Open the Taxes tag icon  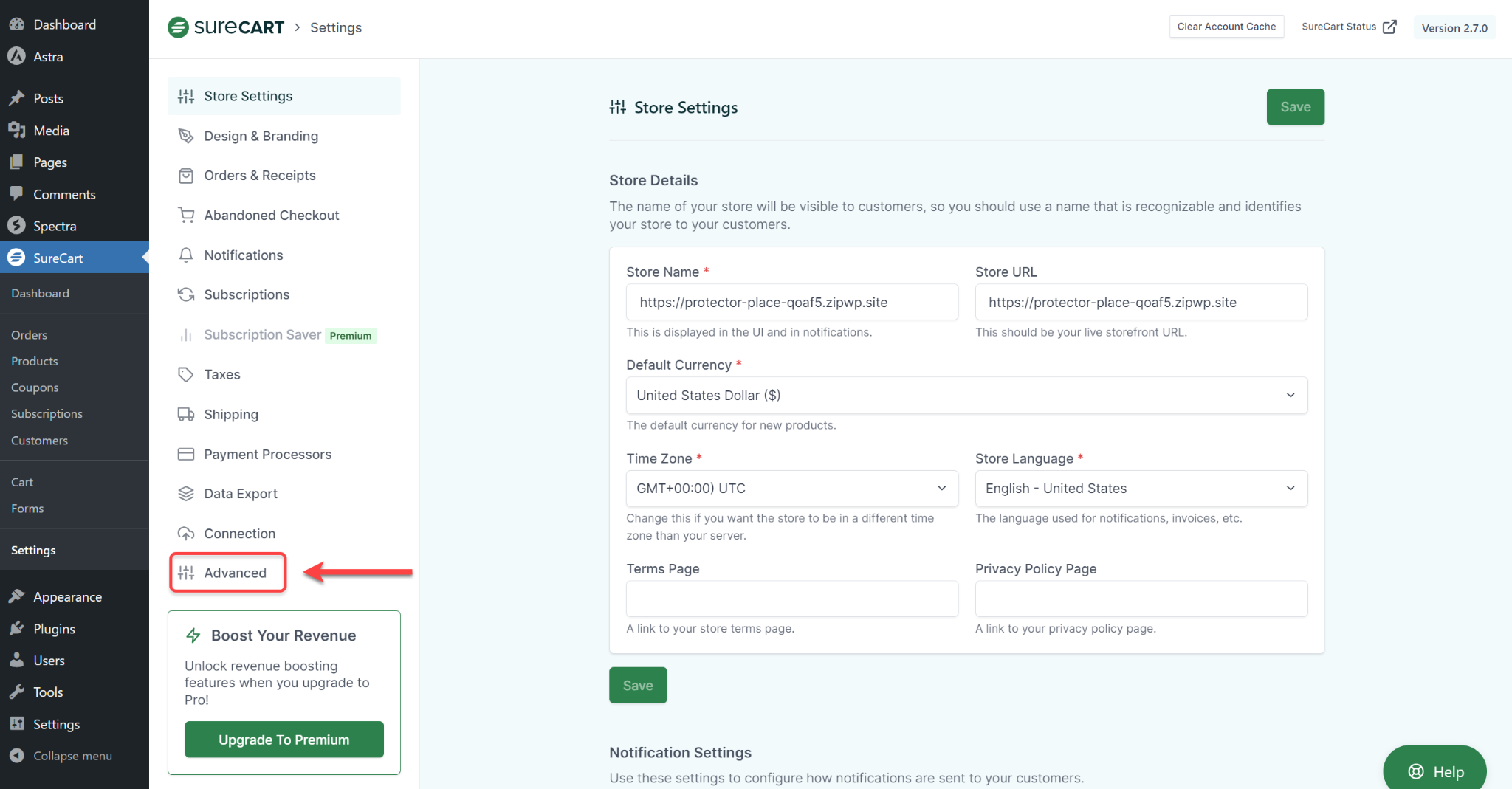(185, 374)
